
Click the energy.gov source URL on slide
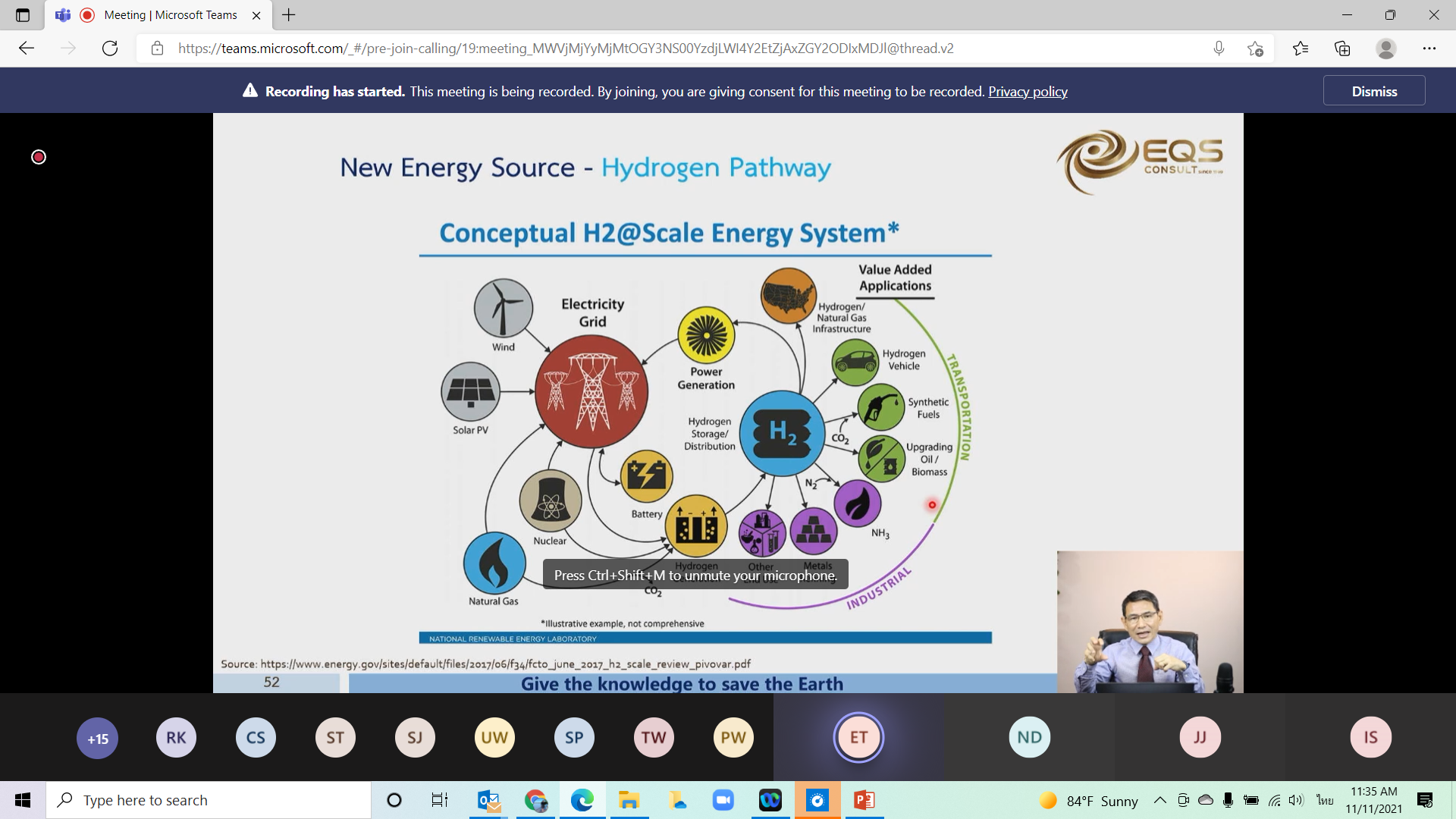[x=506, y=664]
